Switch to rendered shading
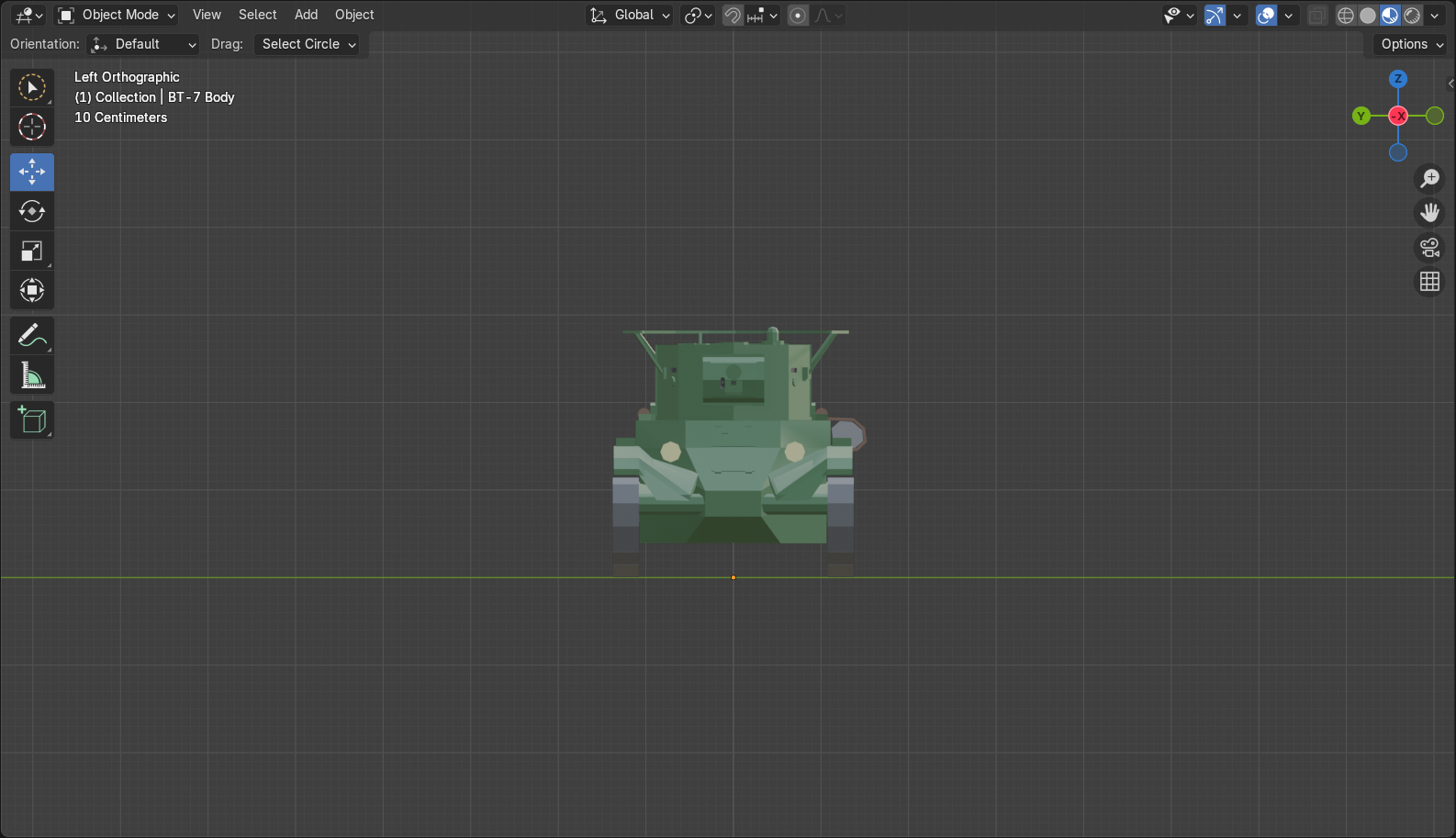The width and height of the screenshot is (1456, 838). pyautogui.click(x=1412, y=15)
